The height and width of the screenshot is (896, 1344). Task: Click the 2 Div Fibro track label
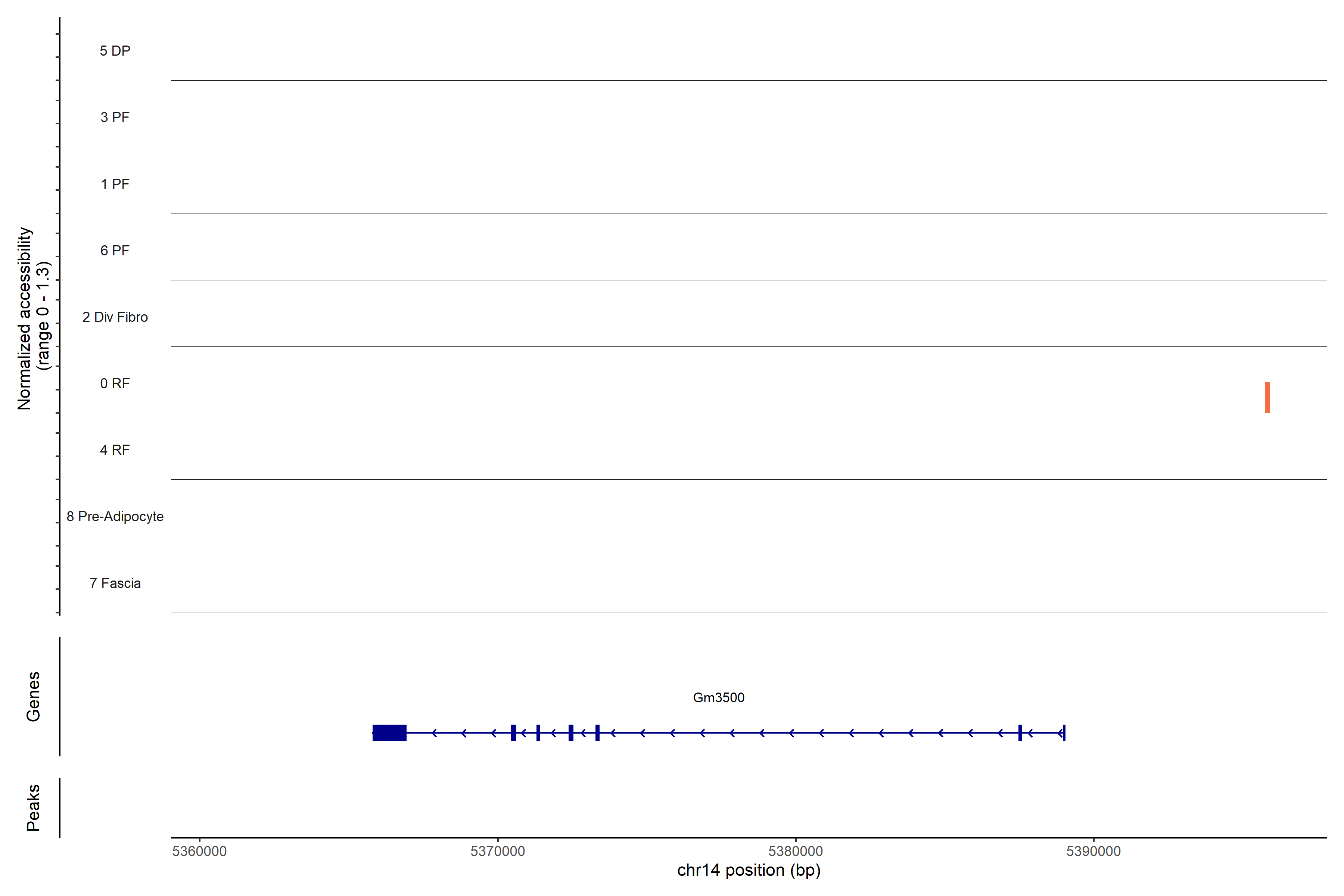[115, 317]
